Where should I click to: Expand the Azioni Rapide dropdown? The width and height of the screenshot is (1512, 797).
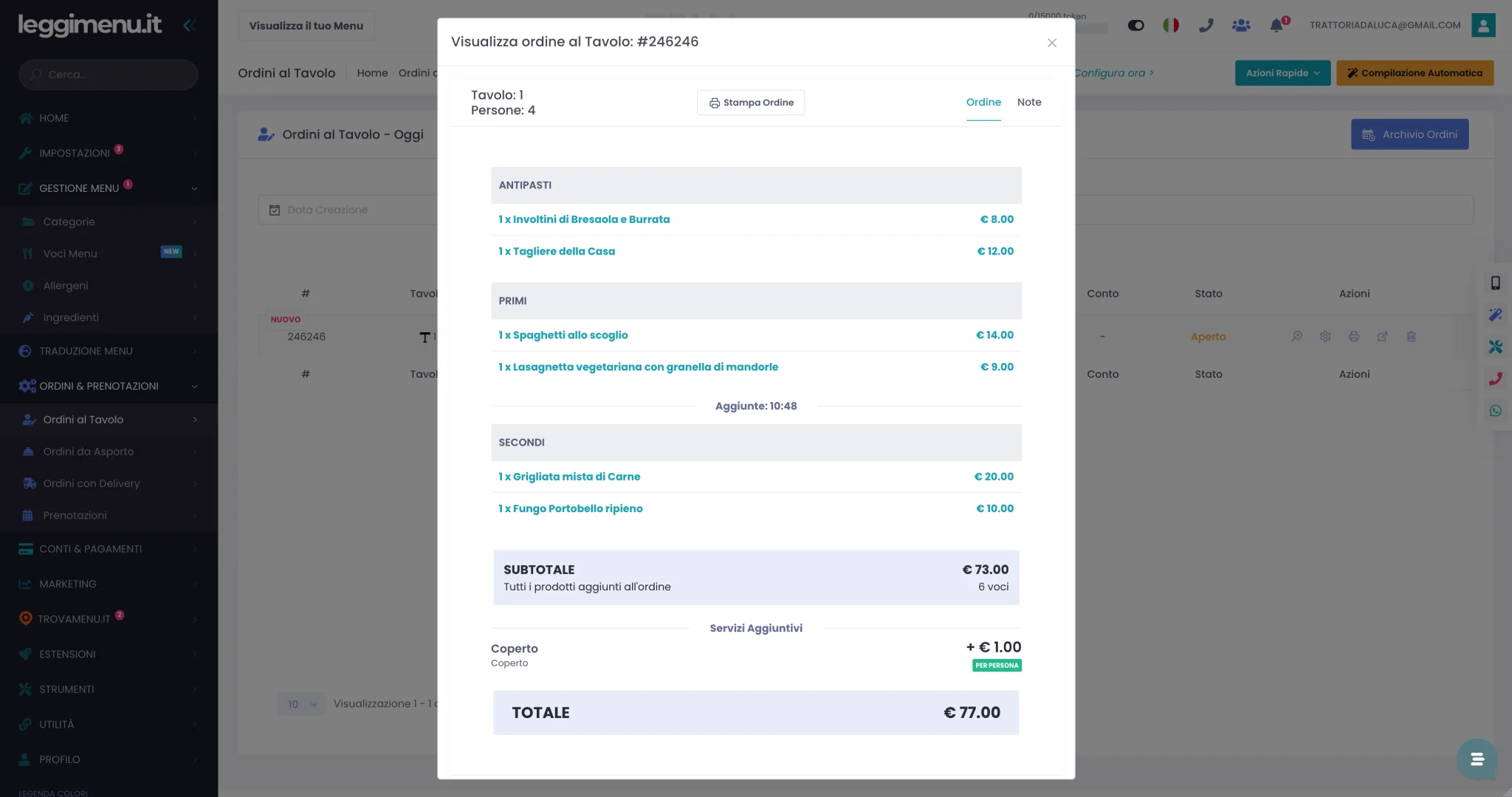coord(1282,73)
